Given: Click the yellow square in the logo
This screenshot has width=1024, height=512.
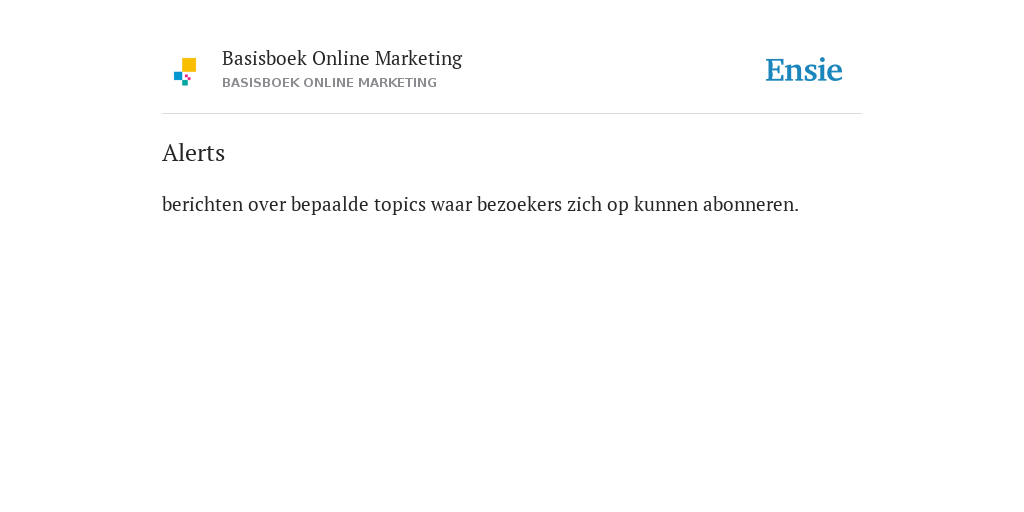Looking at the screenshot, I should click(189, 65).
